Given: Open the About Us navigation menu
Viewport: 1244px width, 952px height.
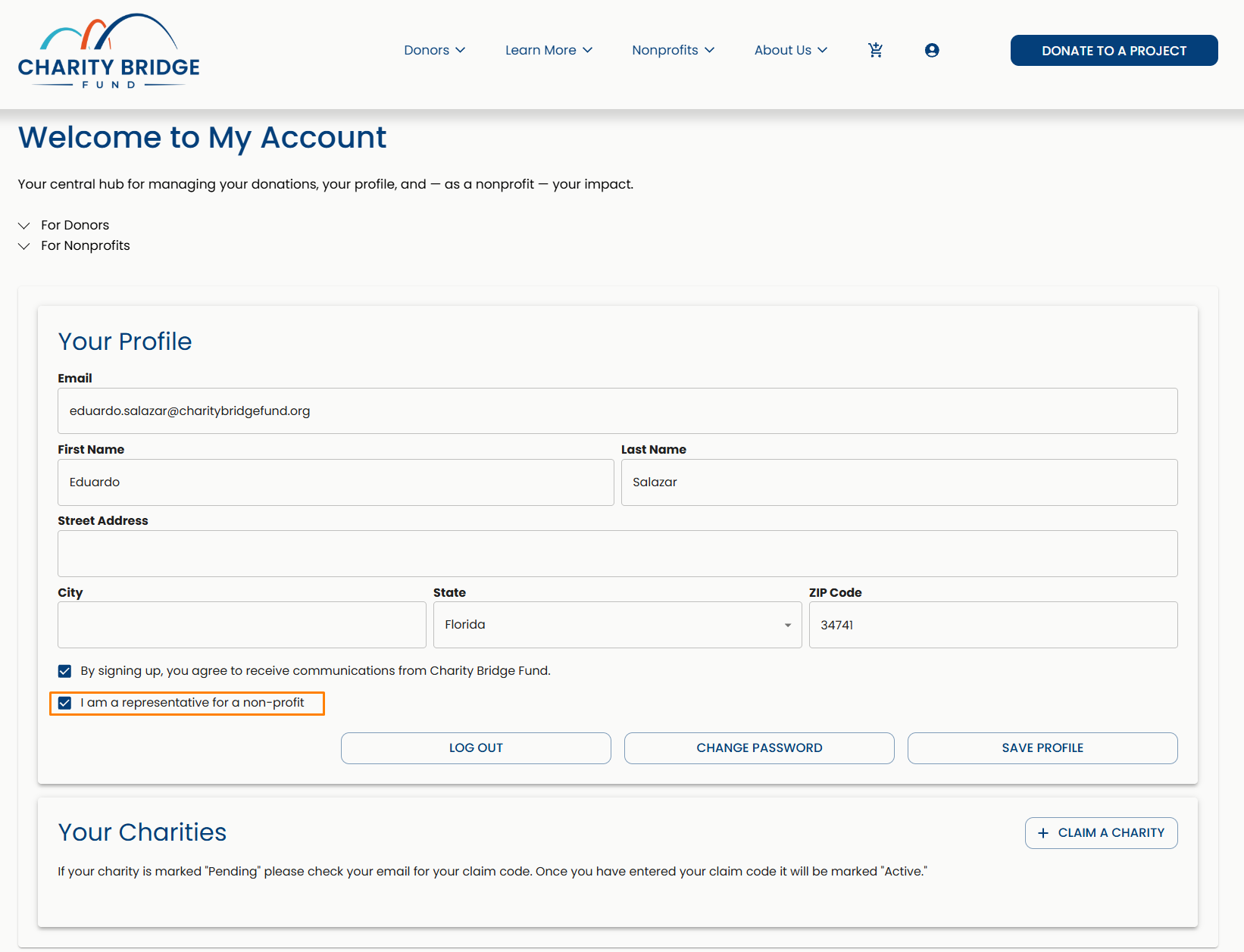Looking at the screenshot, I should click(790, 50).
